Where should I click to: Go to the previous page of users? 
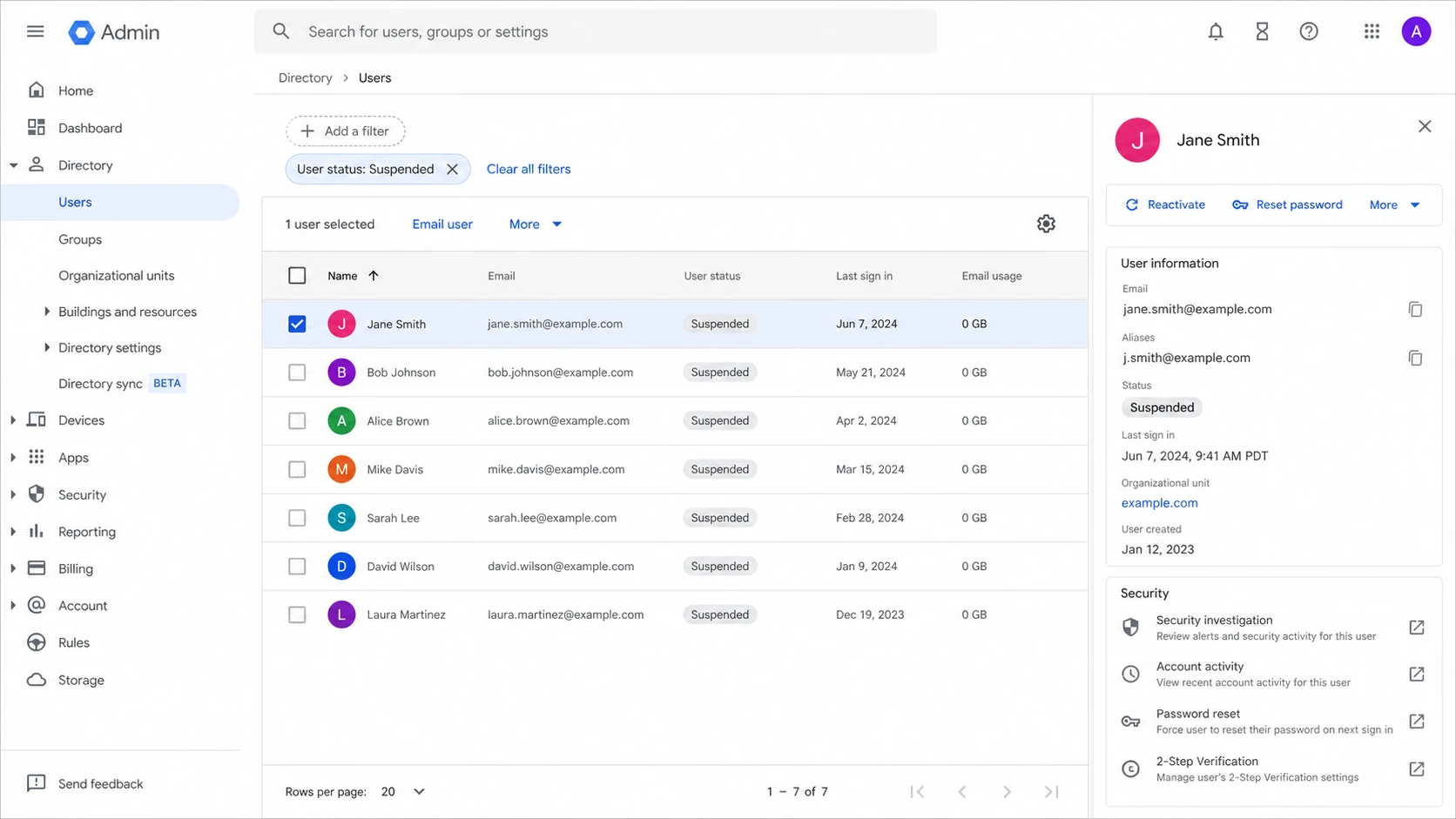[x=962, y=791]
